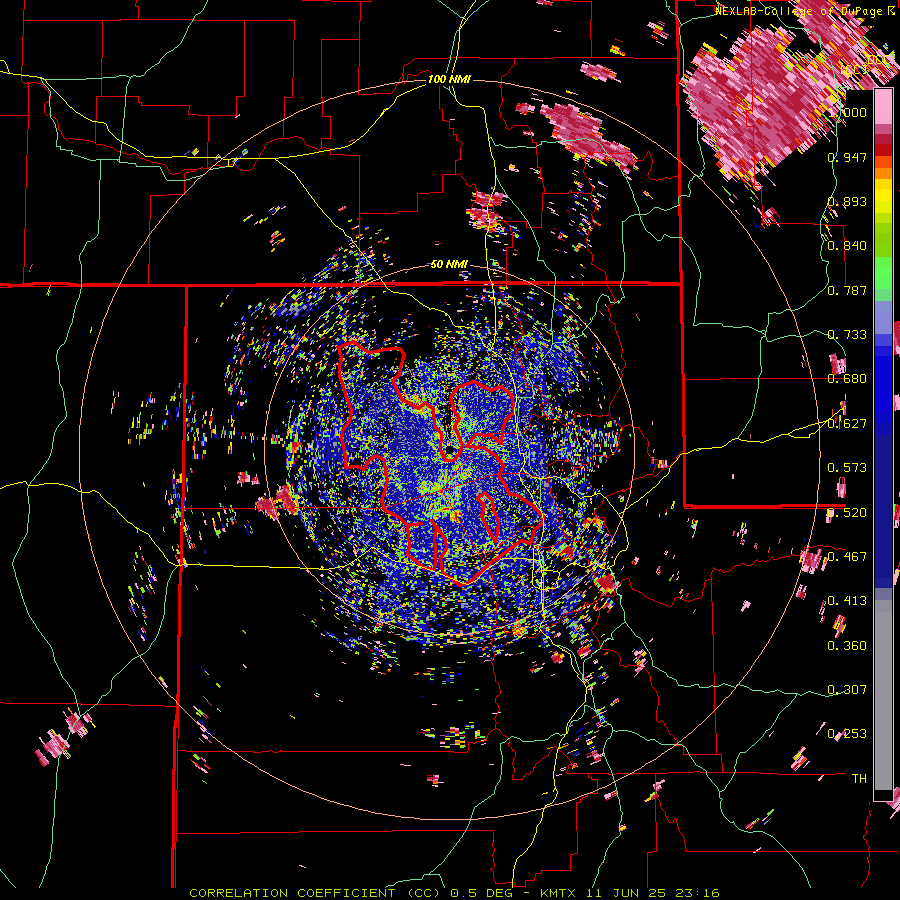Click the 0.520 scale label
This screenshot has width=900, height=900.
pyautogui.click(x=847, y=513)
